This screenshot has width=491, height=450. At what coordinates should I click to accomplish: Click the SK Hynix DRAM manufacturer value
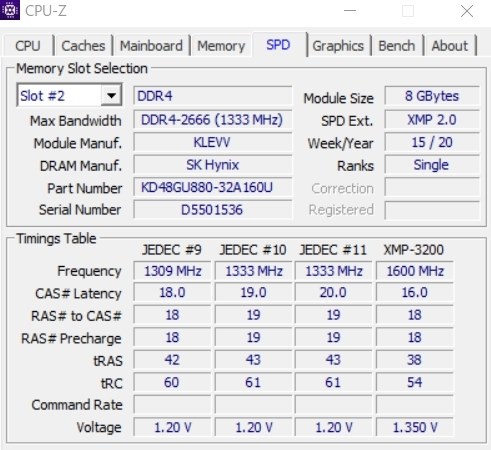pyautogui.click(x=213, y=165)
